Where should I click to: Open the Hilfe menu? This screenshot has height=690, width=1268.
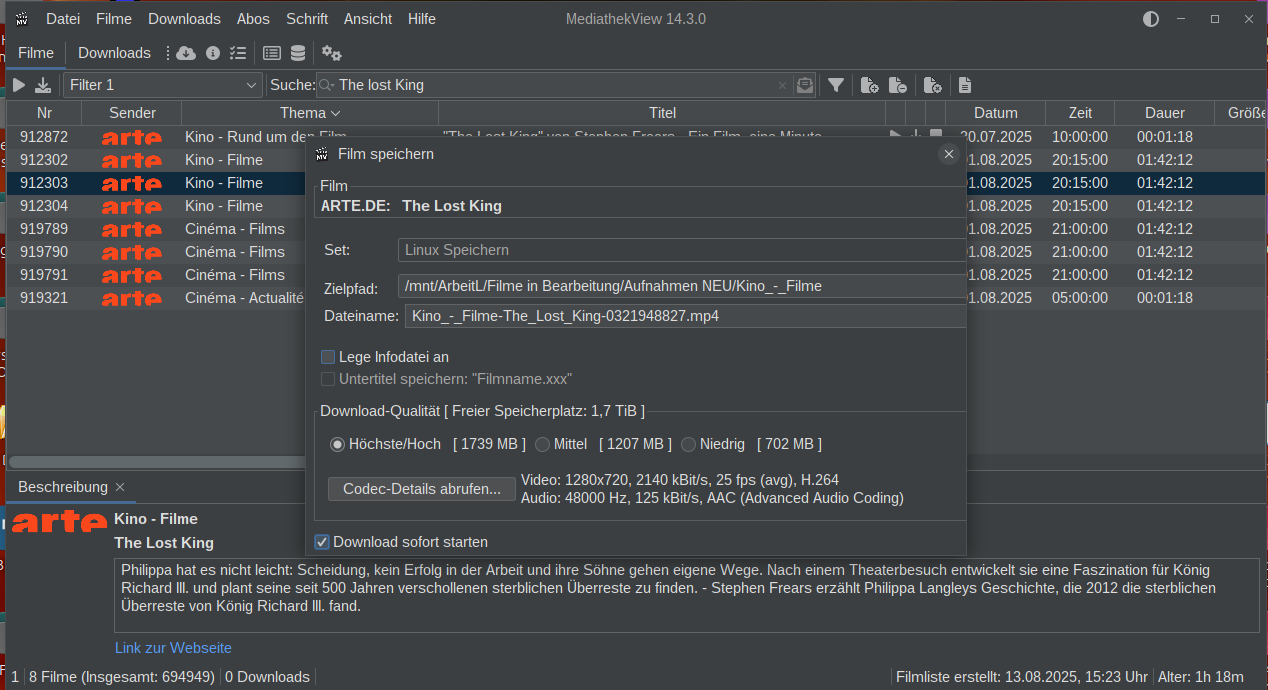pos(422,19)
